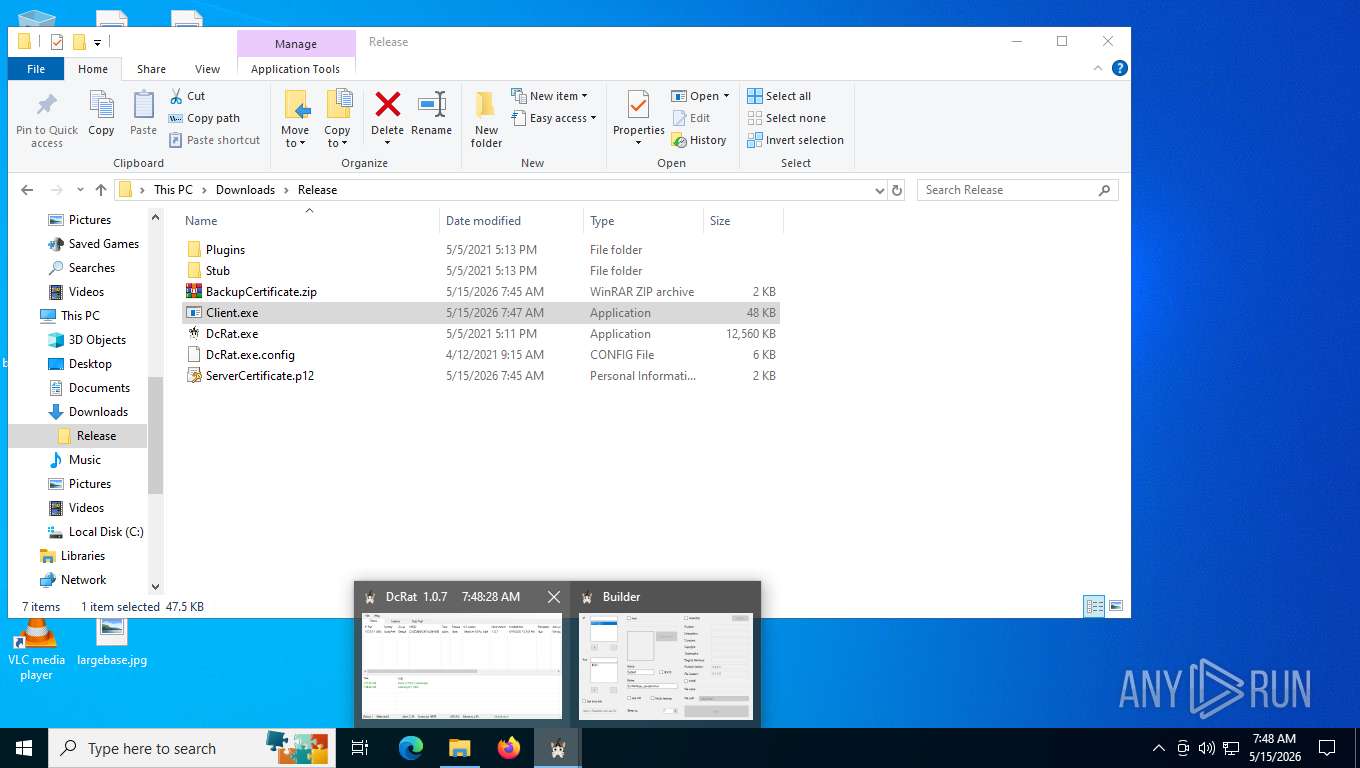Show hidden system tray icons
This screenshot has width=1360, height=768.
tap(1159, 748)
